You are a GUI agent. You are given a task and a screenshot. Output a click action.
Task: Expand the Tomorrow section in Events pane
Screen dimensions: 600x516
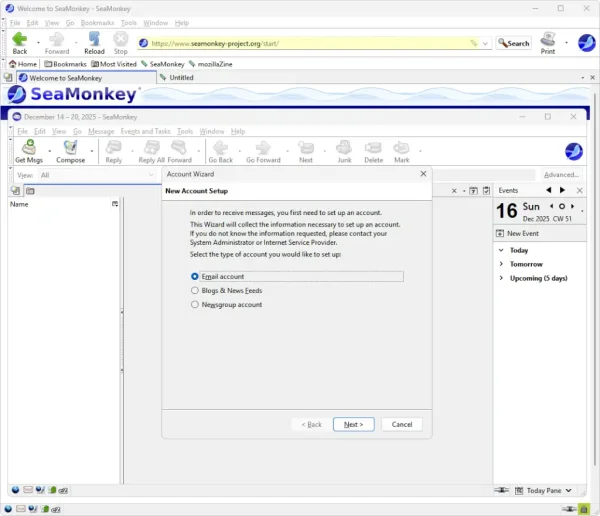[x=501, y=264]
